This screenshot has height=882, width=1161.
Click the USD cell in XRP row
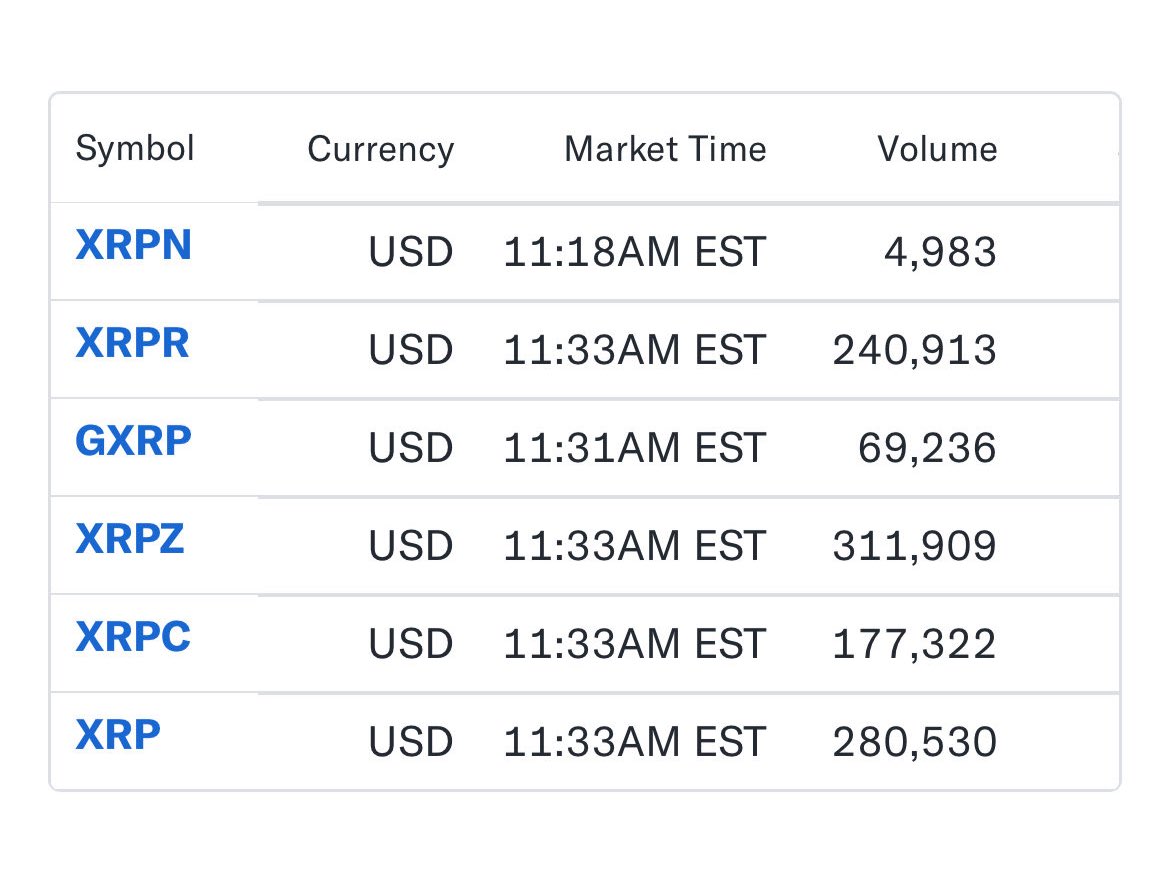point(410,742)
